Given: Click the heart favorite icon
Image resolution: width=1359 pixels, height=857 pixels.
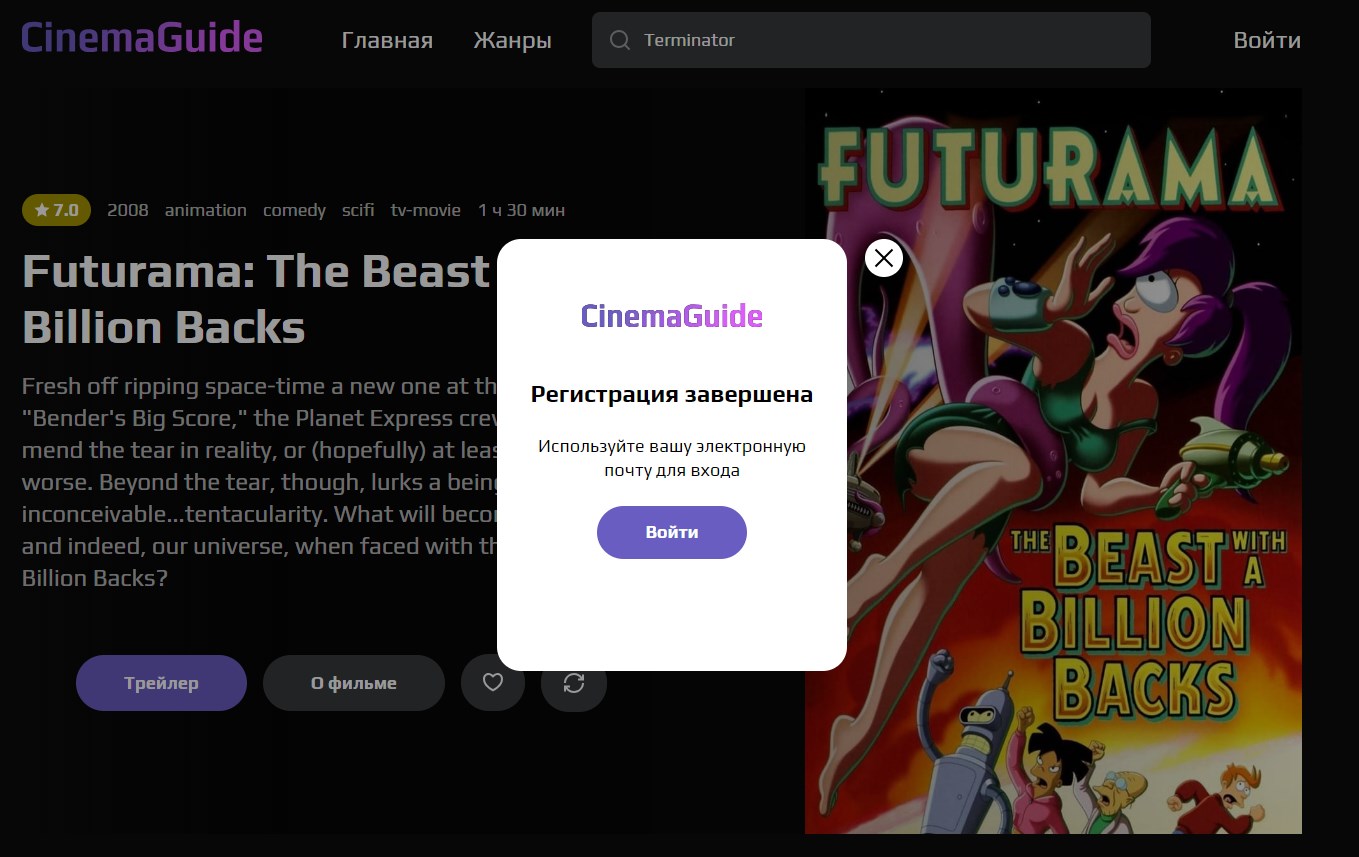Looking at the screenshot, I should click(492, 683).
